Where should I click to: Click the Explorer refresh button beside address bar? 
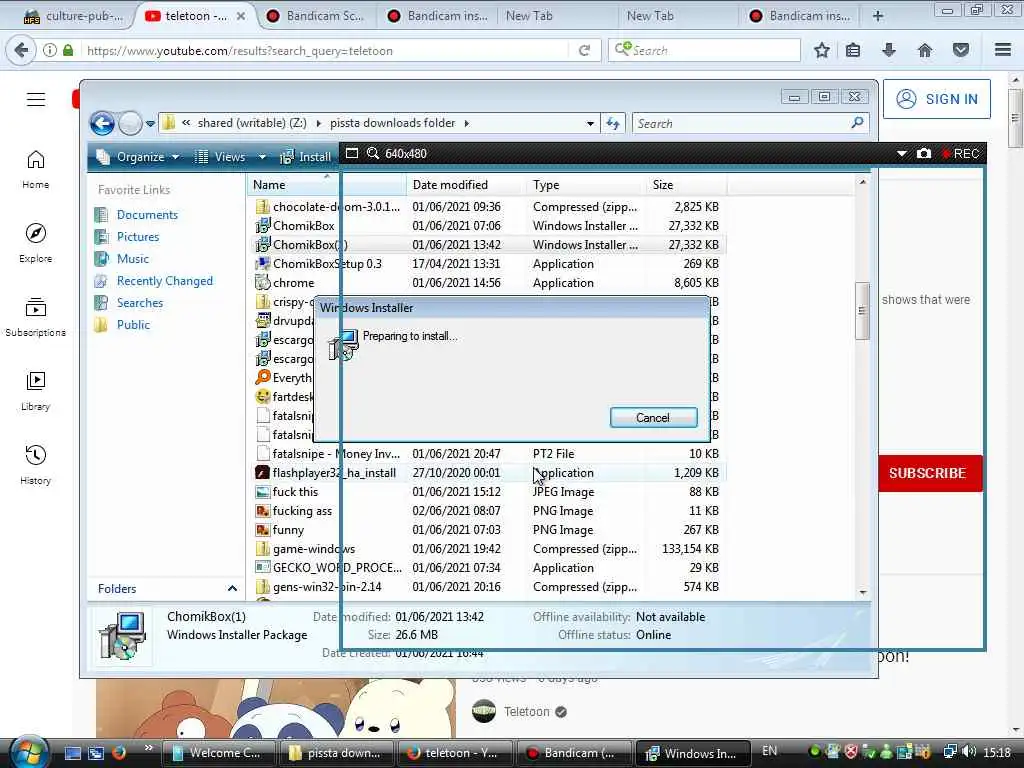[x=613, y=123]
